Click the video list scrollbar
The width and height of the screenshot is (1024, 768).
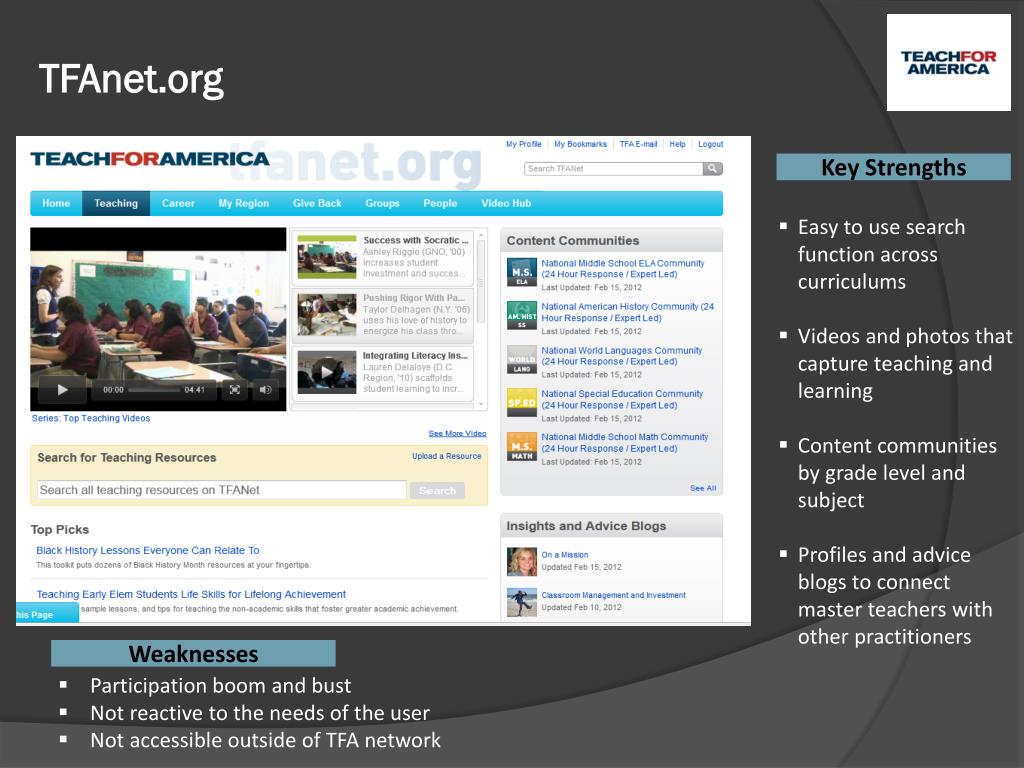click(x=481, y=281)
